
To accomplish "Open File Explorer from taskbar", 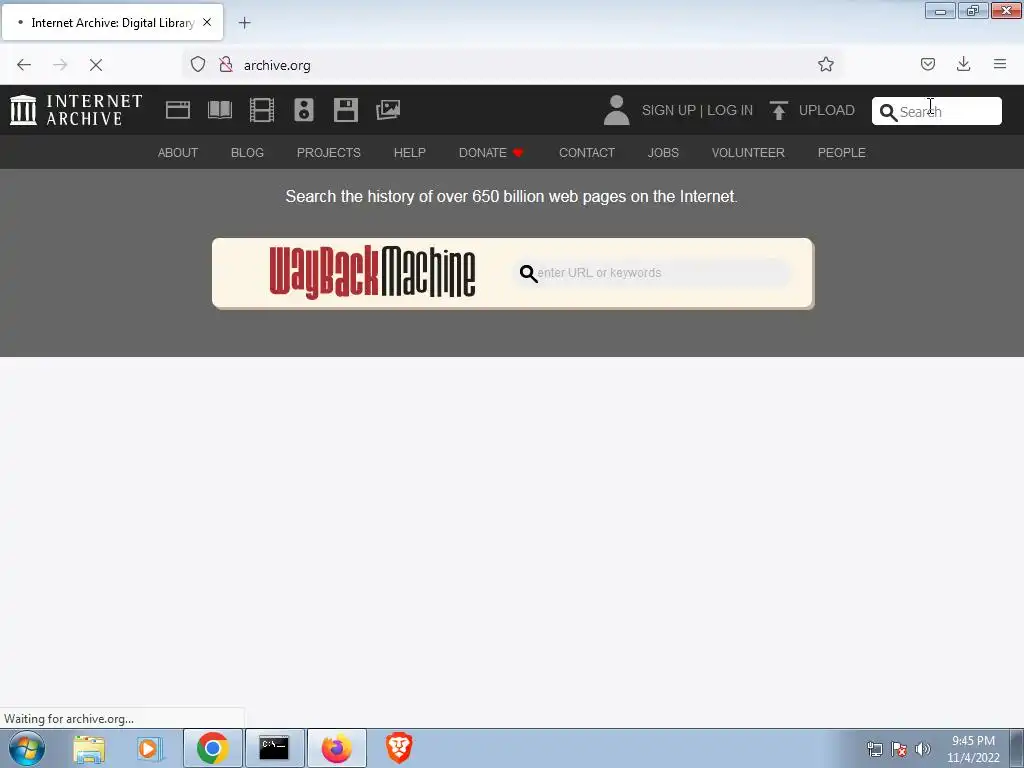I will coord(89,748).
